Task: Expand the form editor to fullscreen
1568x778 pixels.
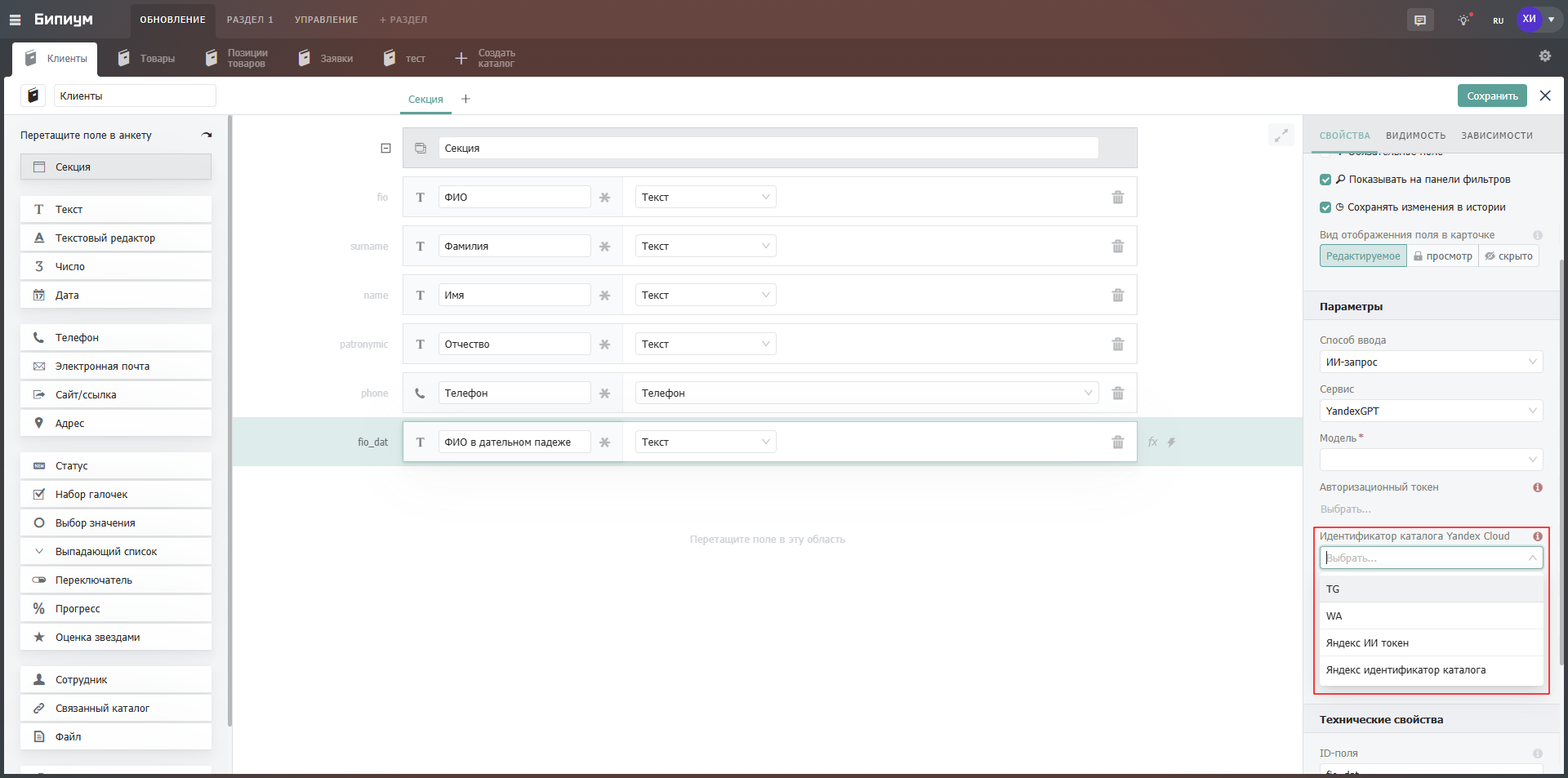Action: click(x=1281, y=136)
